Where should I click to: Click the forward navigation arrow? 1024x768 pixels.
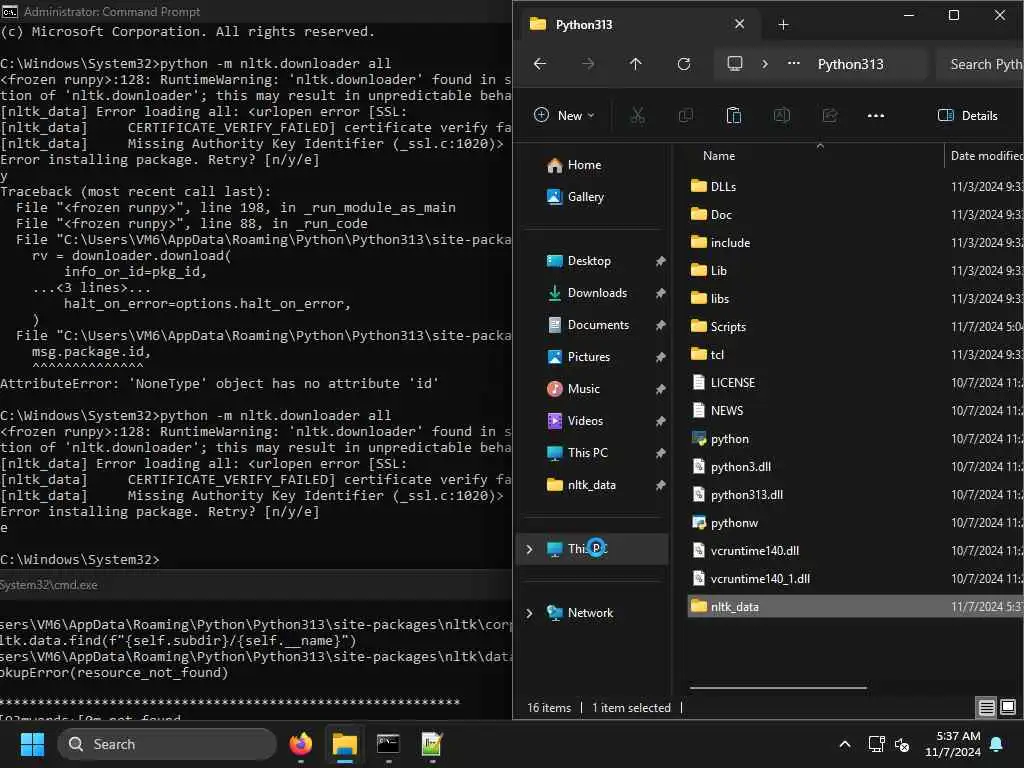[588, 64]
